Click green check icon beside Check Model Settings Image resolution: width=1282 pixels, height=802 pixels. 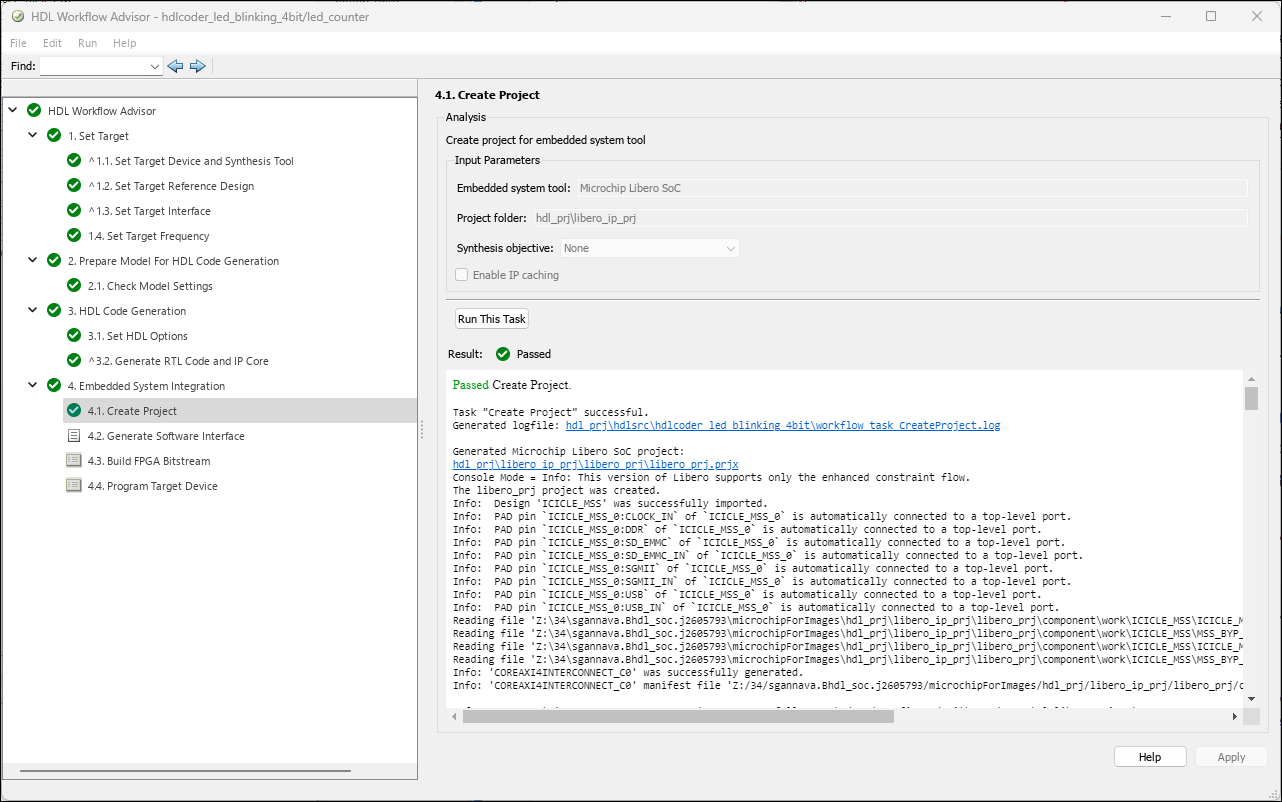(74, 286)
